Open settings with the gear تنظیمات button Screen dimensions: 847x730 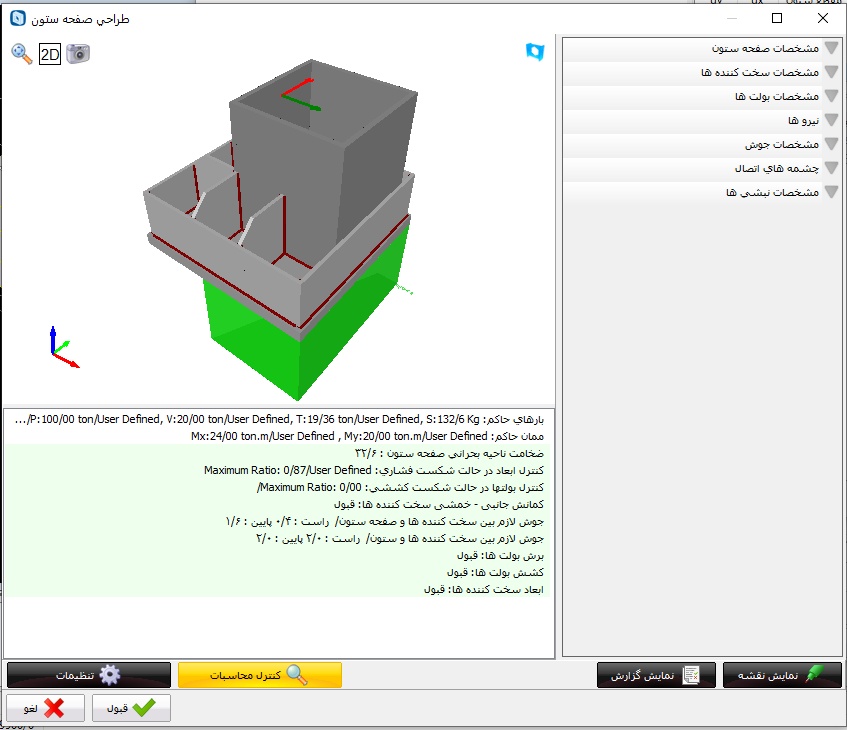(x=88, y=676)
